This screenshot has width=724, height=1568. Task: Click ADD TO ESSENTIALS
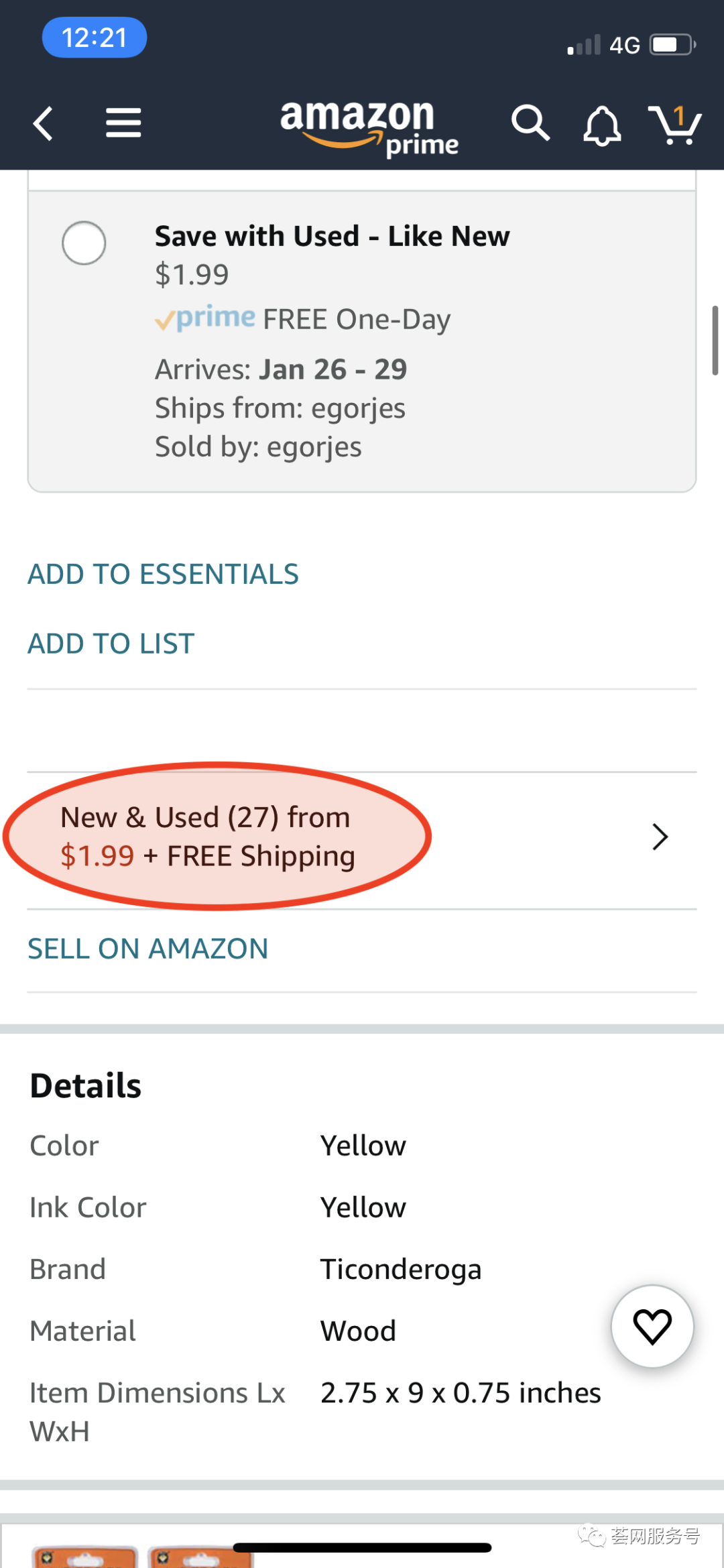point(163,574)
